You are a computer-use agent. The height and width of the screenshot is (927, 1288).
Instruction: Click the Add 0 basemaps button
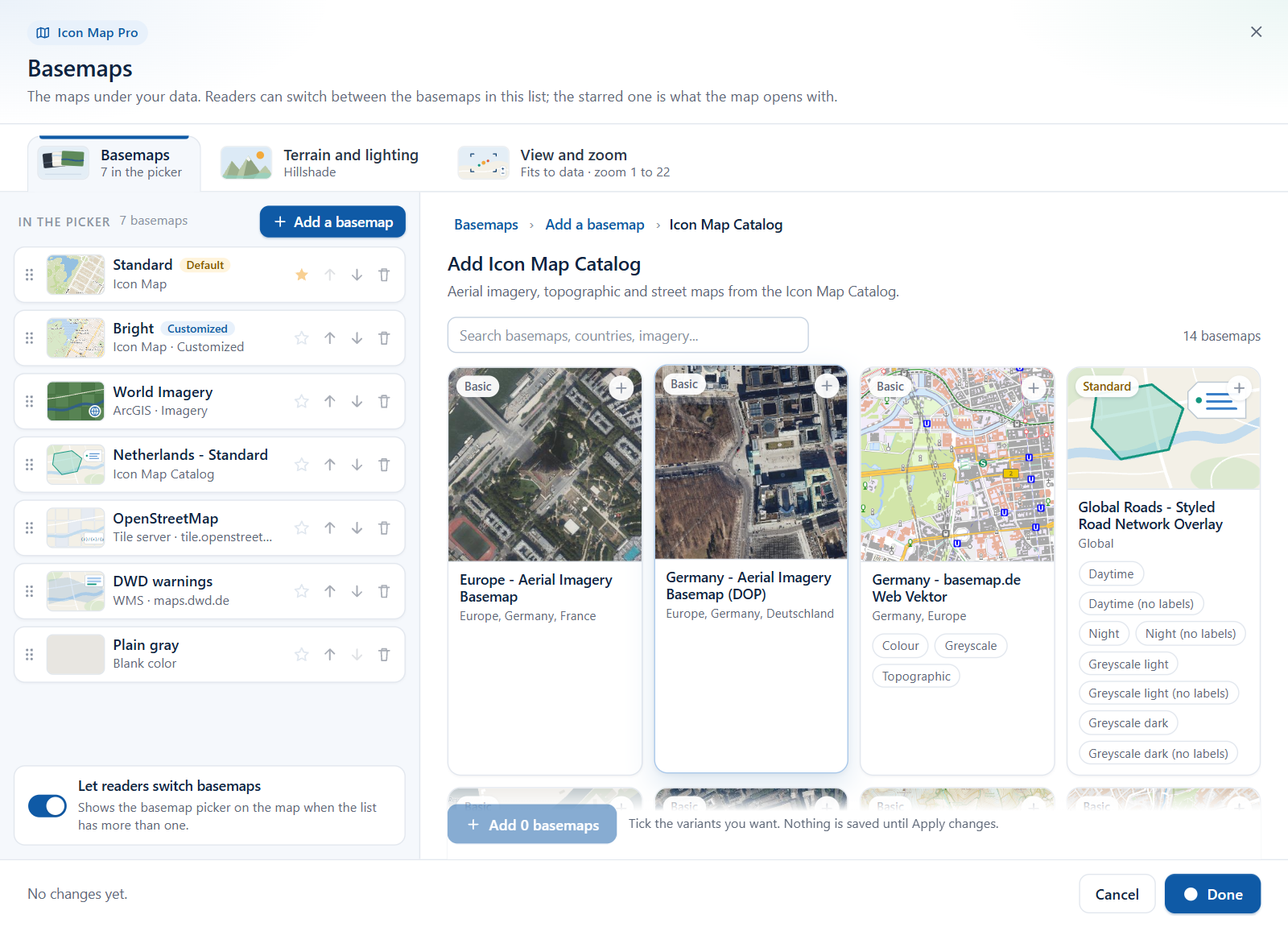pyautogui.click(x=532, y=825)
